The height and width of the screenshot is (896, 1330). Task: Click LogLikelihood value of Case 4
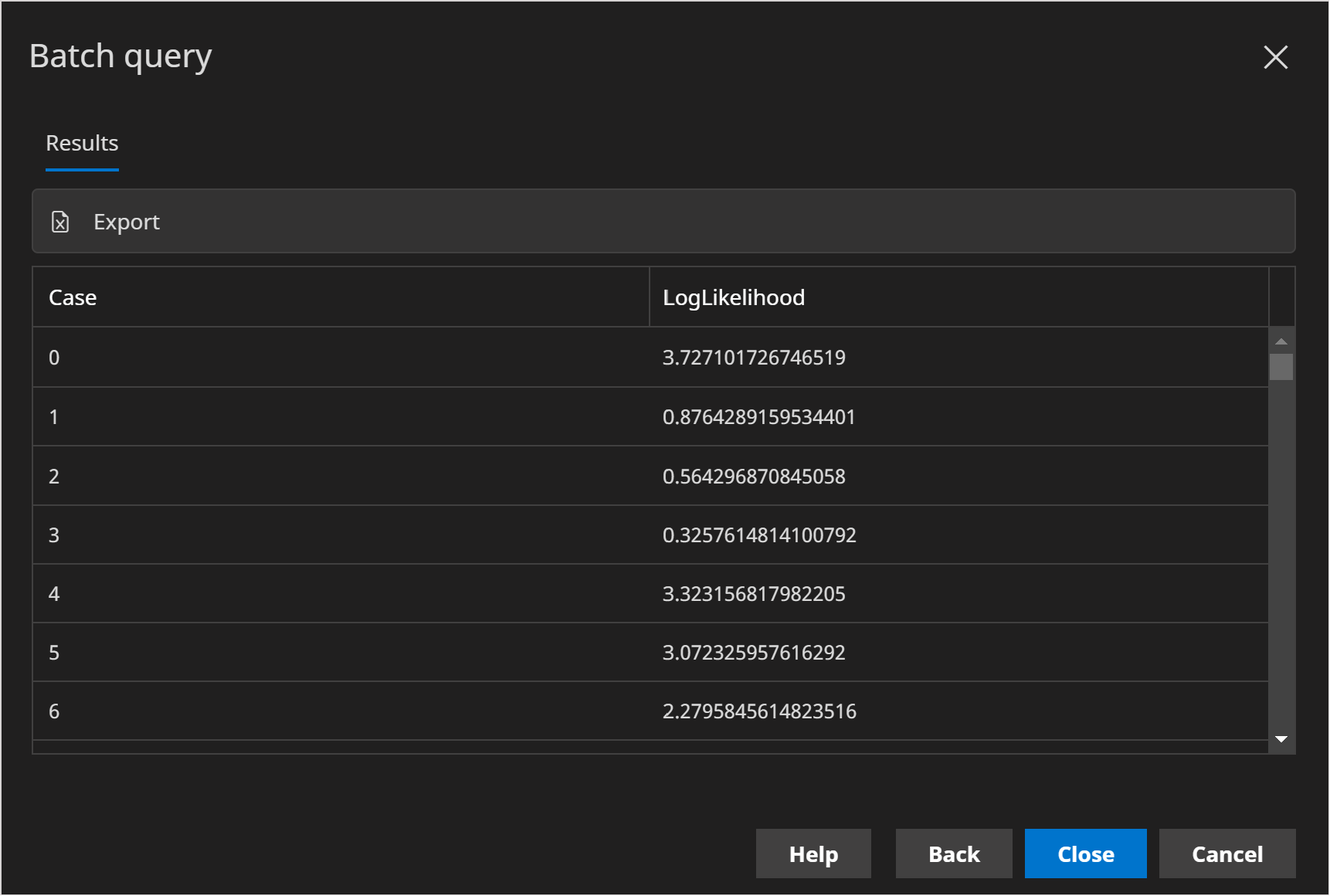755,593
